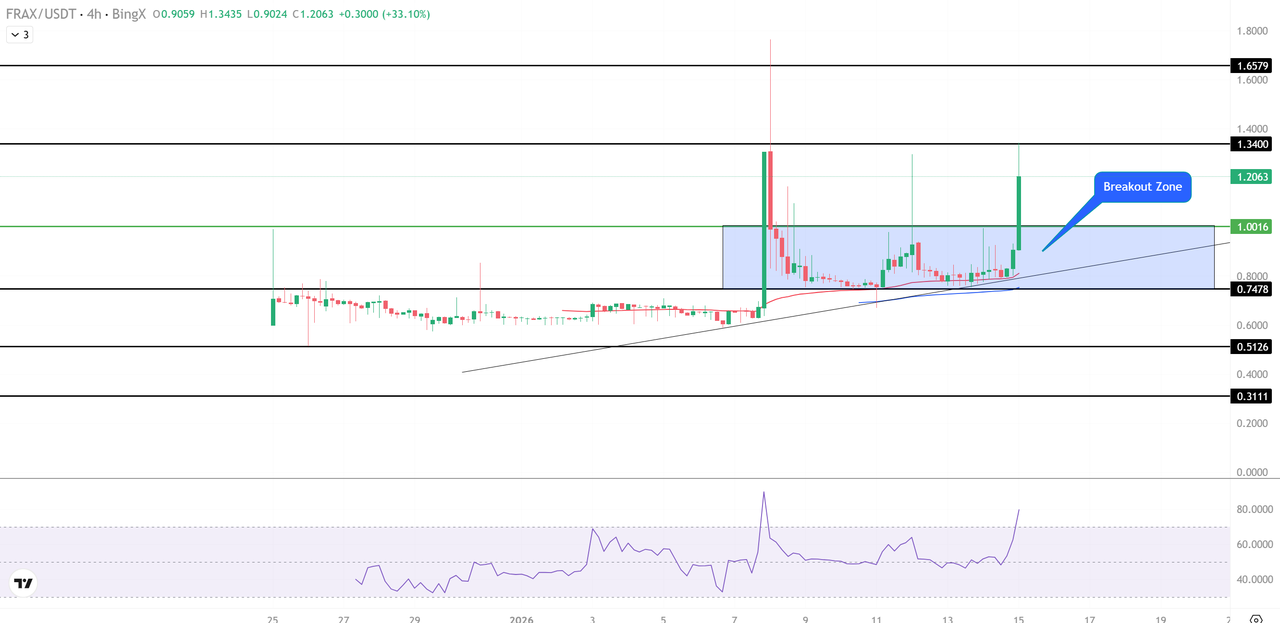Select the Breakout Zone callout label
The height and width of the screenshot is (623, 1280).
click(1142, 187)
